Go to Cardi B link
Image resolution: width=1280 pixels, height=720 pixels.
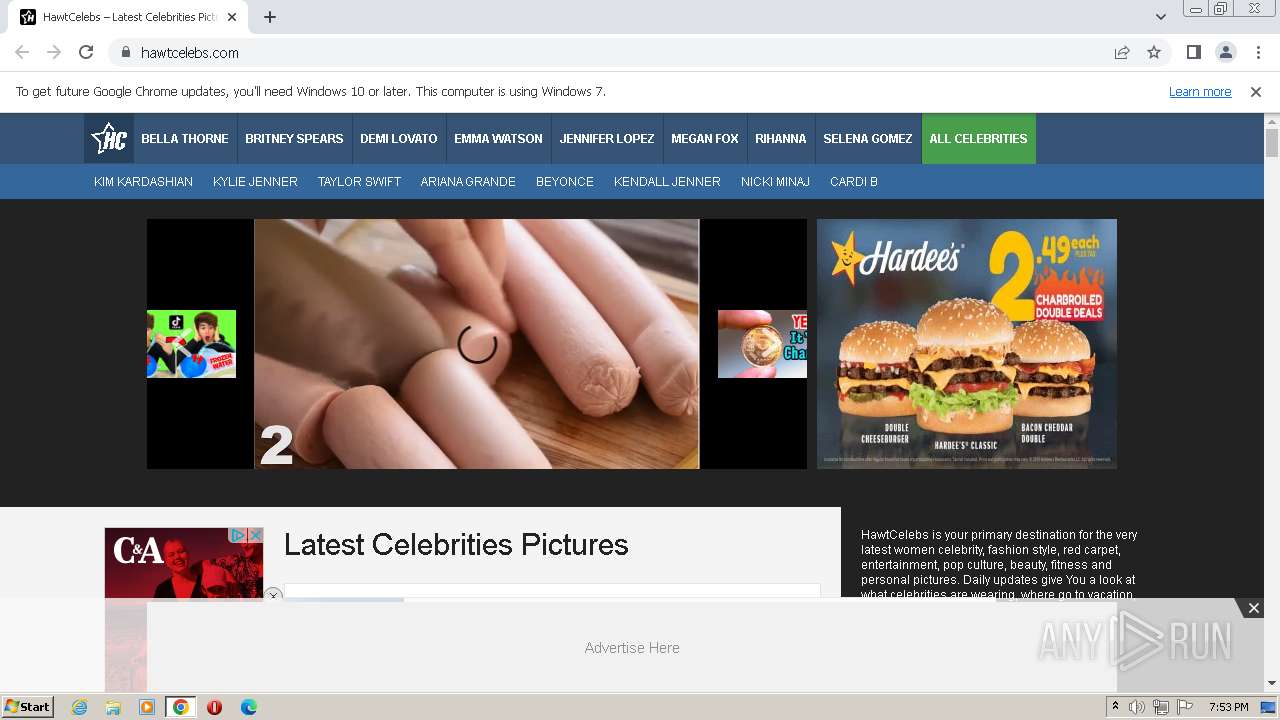point(854,182)
